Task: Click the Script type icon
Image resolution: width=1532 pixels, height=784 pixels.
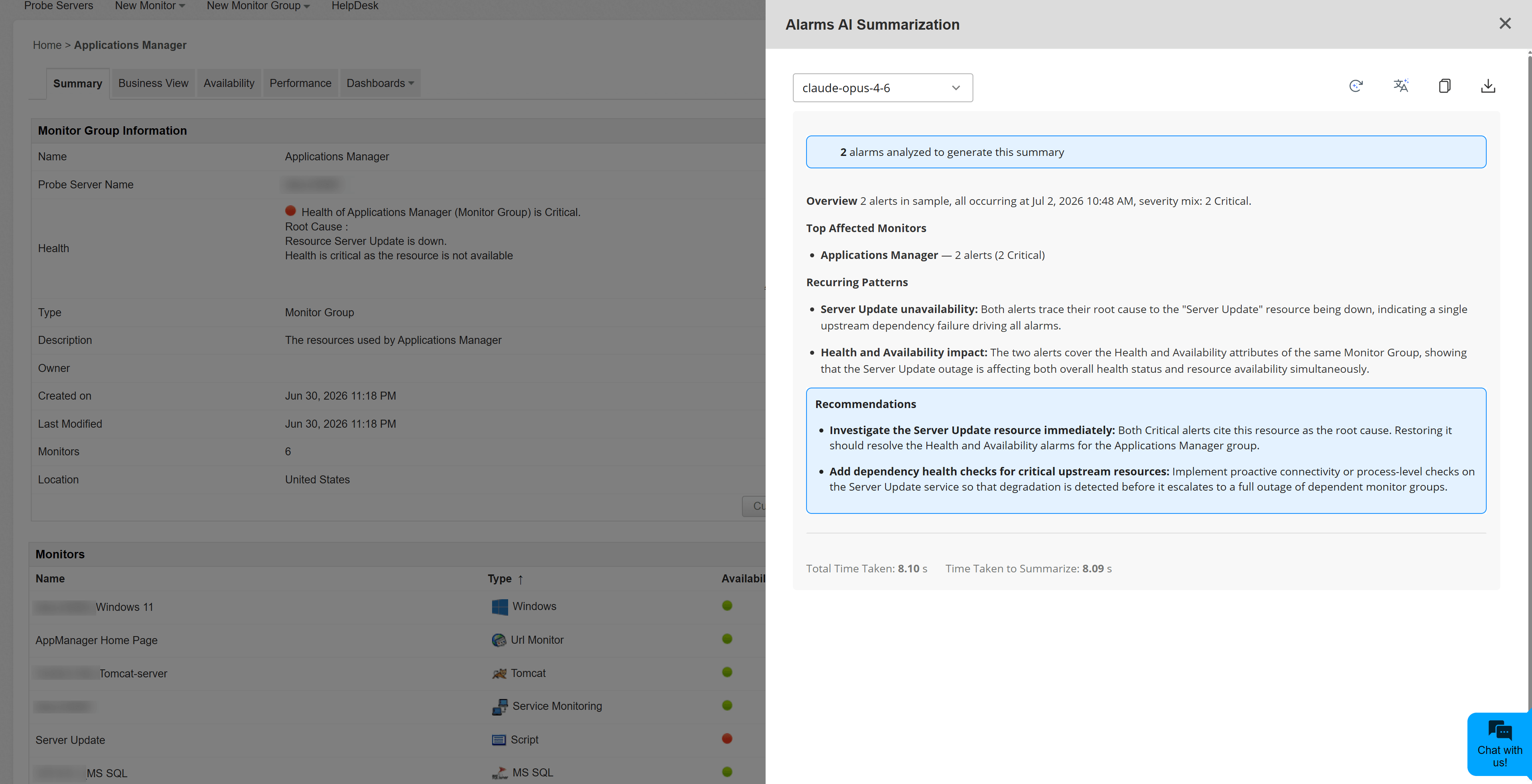Action: (499, 740)
